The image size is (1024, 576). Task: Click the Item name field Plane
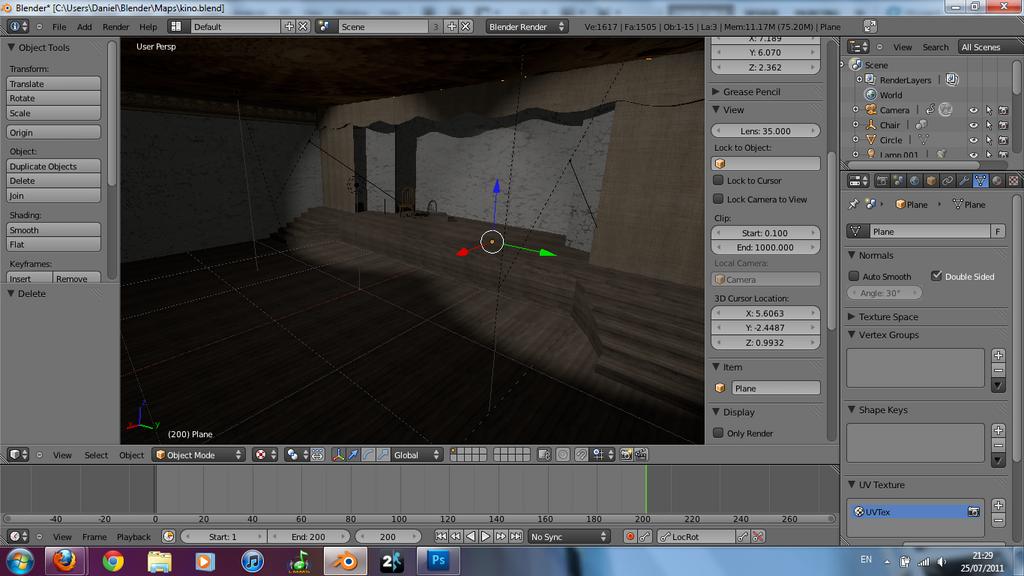(x=775, y=388)
